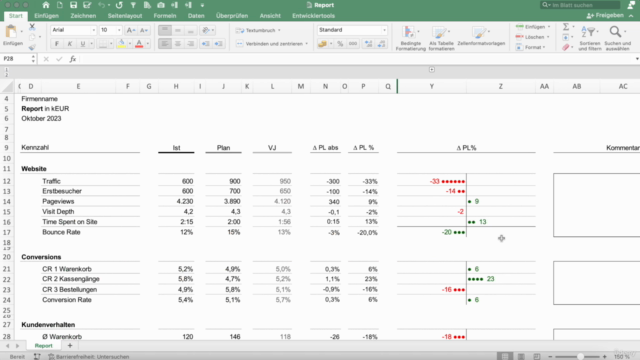This screenshot has width=640, height=360.
Task: Click the Undo arrow icon
Action: [x=101, y=5]
